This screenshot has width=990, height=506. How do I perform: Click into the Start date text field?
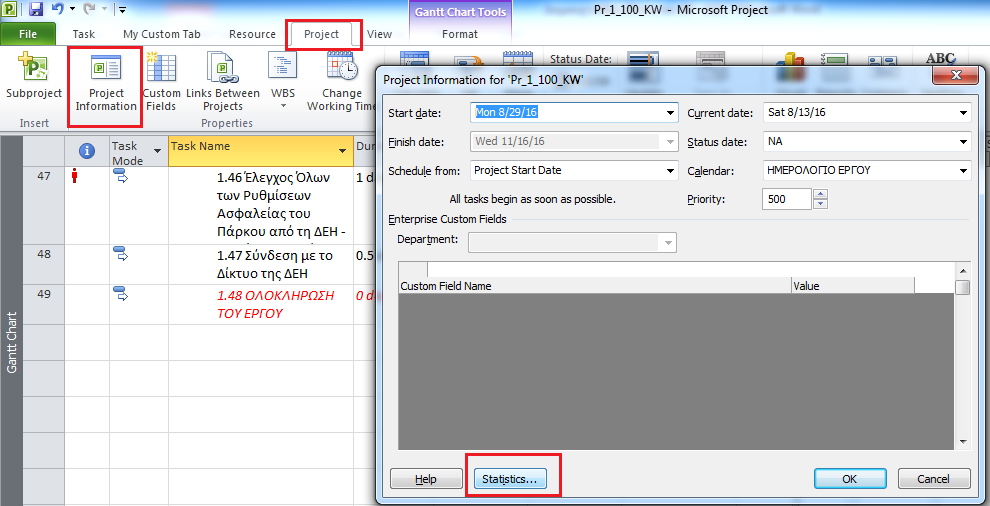(566, 113)
